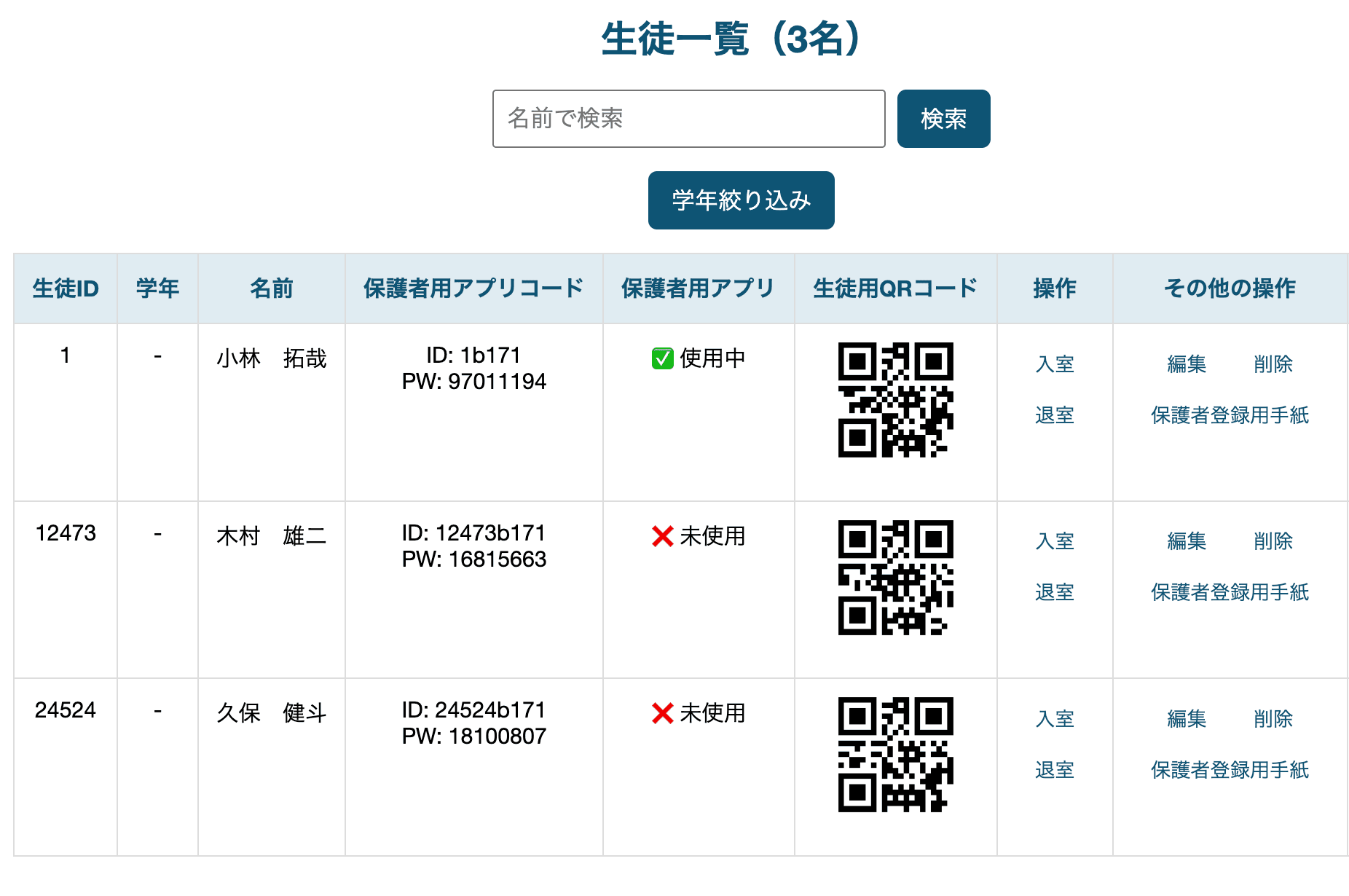
Task: Select the name 小林 拓哉
Action: pyautogui.click(x=272, y=358)
